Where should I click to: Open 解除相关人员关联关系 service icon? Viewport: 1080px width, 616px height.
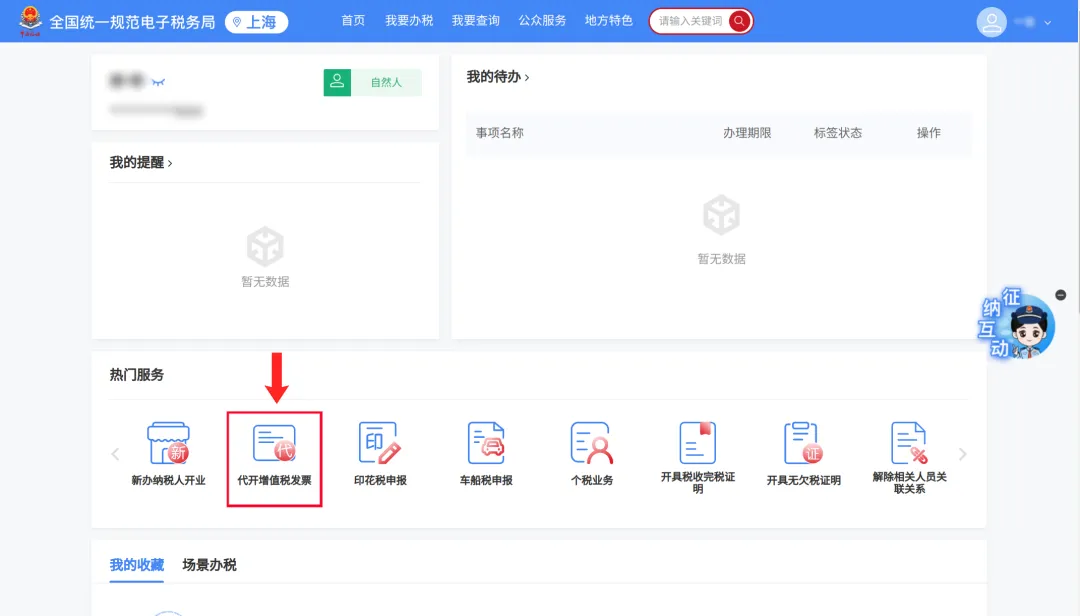pyautogui.click(x=909, y=443)
